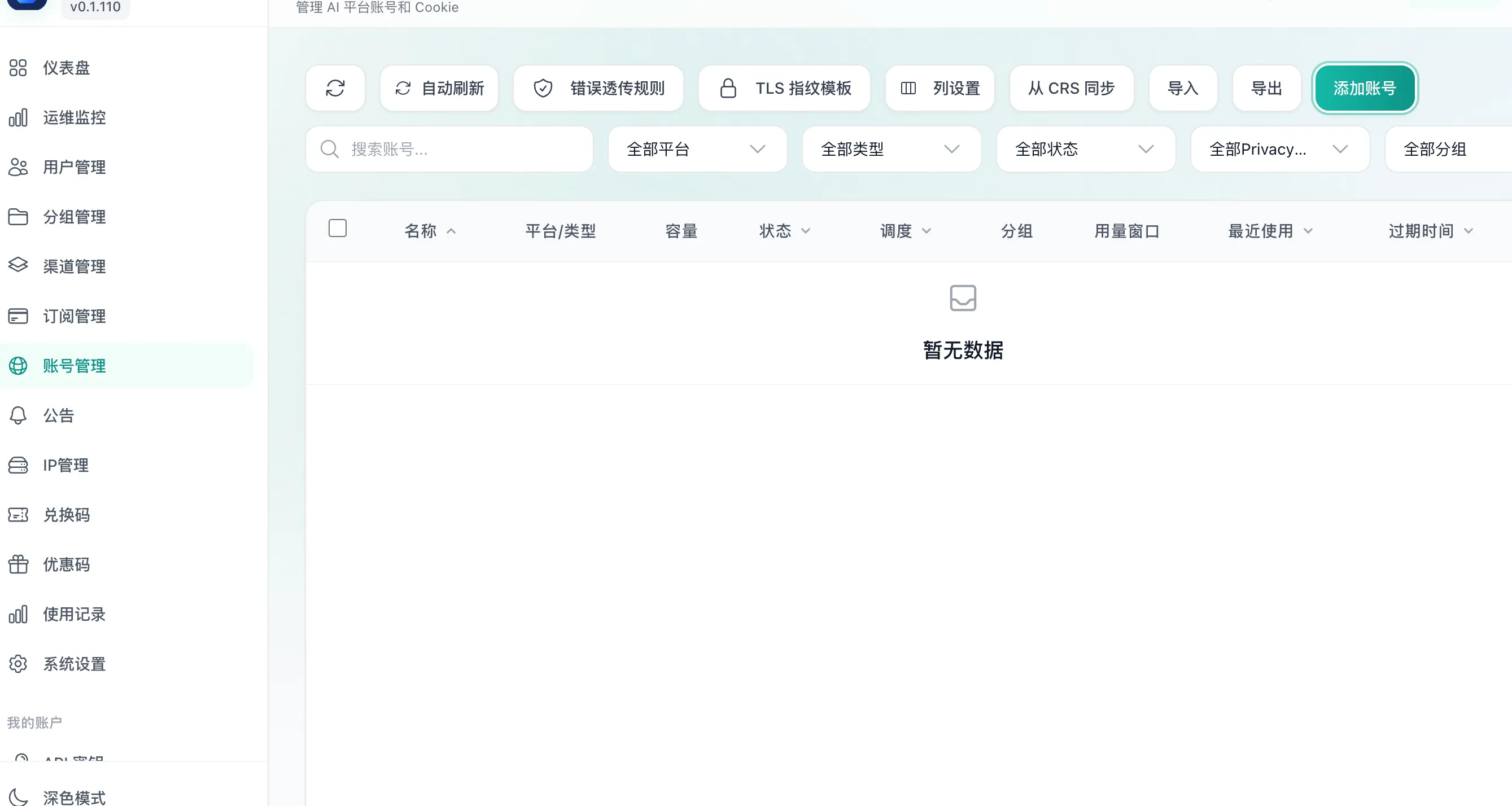Click the 优惠码 gift icon
The image size is (1512, 806).
pos(18,564)
